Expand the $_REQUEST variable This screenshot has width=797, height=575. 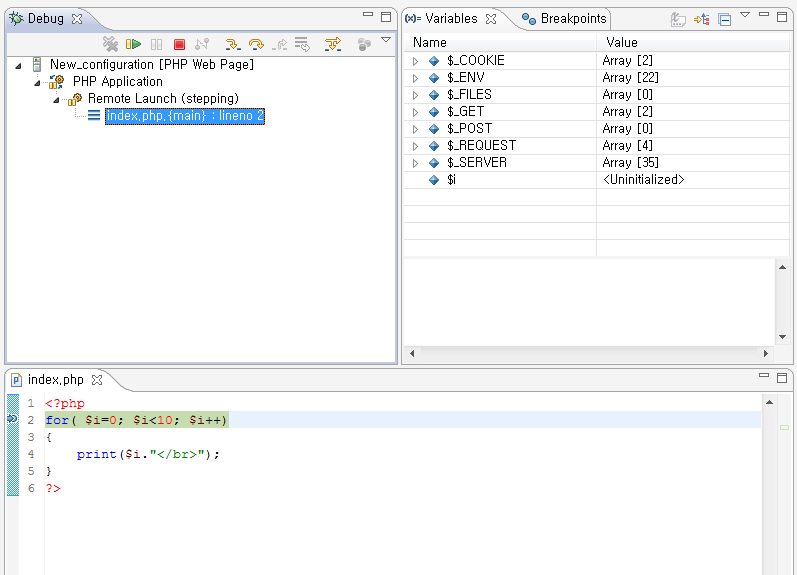pos(415,146)
